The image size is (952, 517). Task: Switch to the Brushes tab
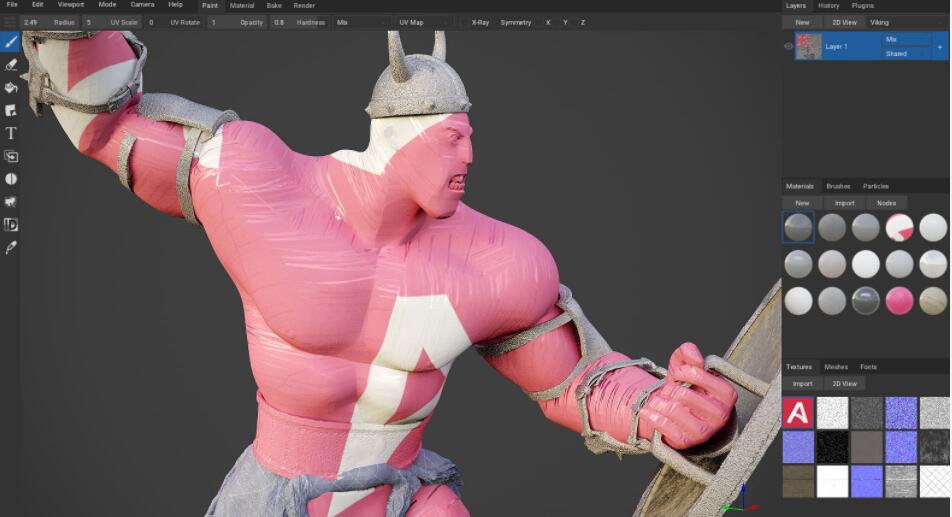coord(838,186)
